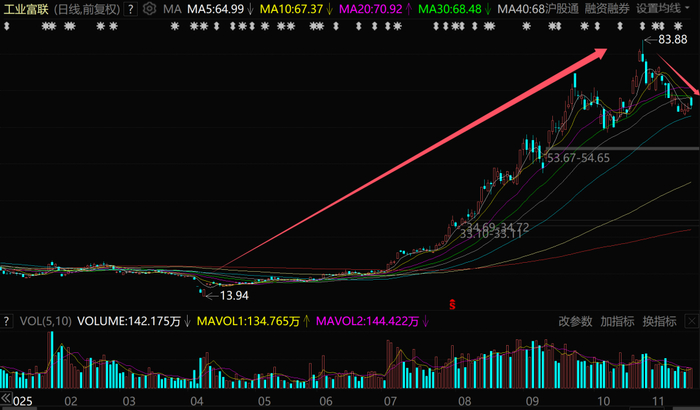The width and height of the screenshot is (700, 410).
Task: Click the 改参数 button
Action: pyautogui.click(x=575, y=321)
